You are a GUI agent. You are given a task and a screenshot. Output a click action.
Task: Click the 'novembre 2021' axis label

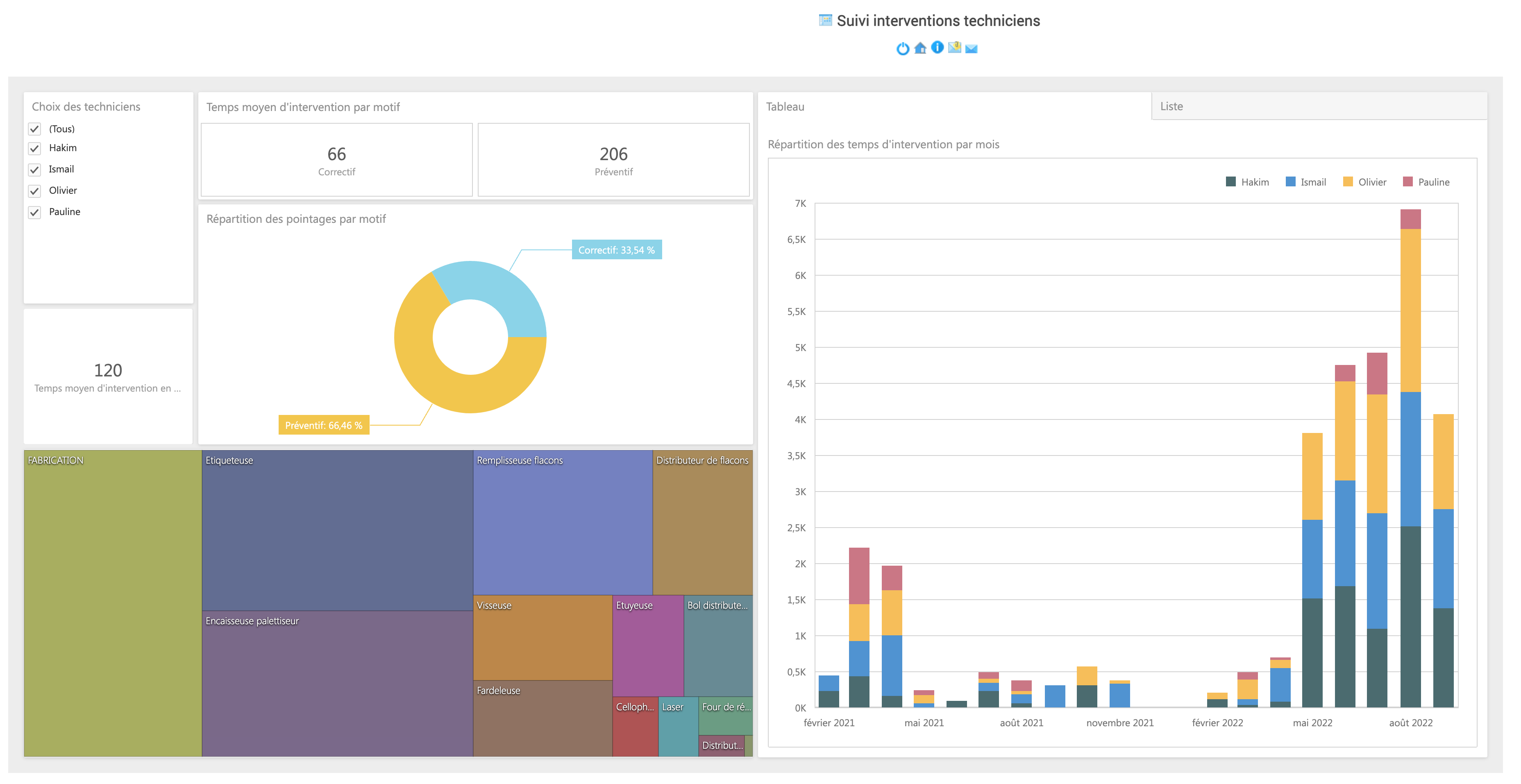click(1119, 723)
